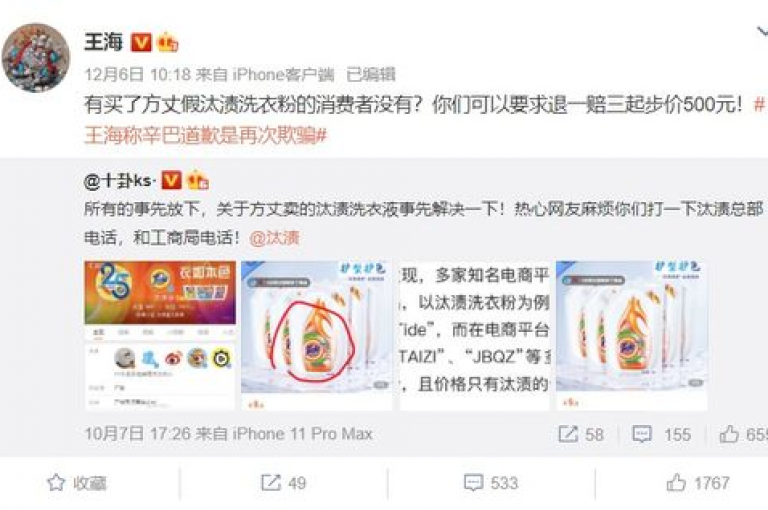Image resolution: width=768 pixels, height=510 pixels.
Task: Favorite this post with 收藏 star
Action: [x=77, y=483]
